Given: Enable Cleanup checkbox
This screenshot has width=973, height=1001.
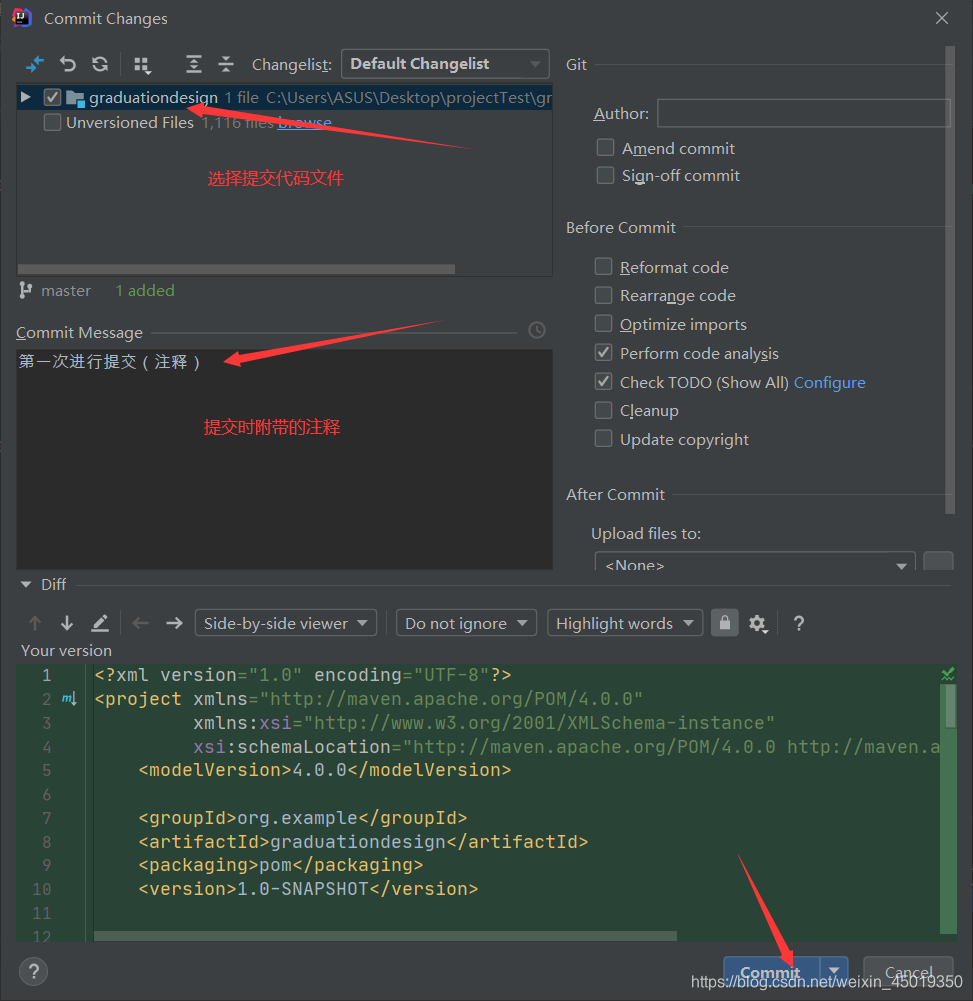Looking at the screenshot, I should point(603,410).
